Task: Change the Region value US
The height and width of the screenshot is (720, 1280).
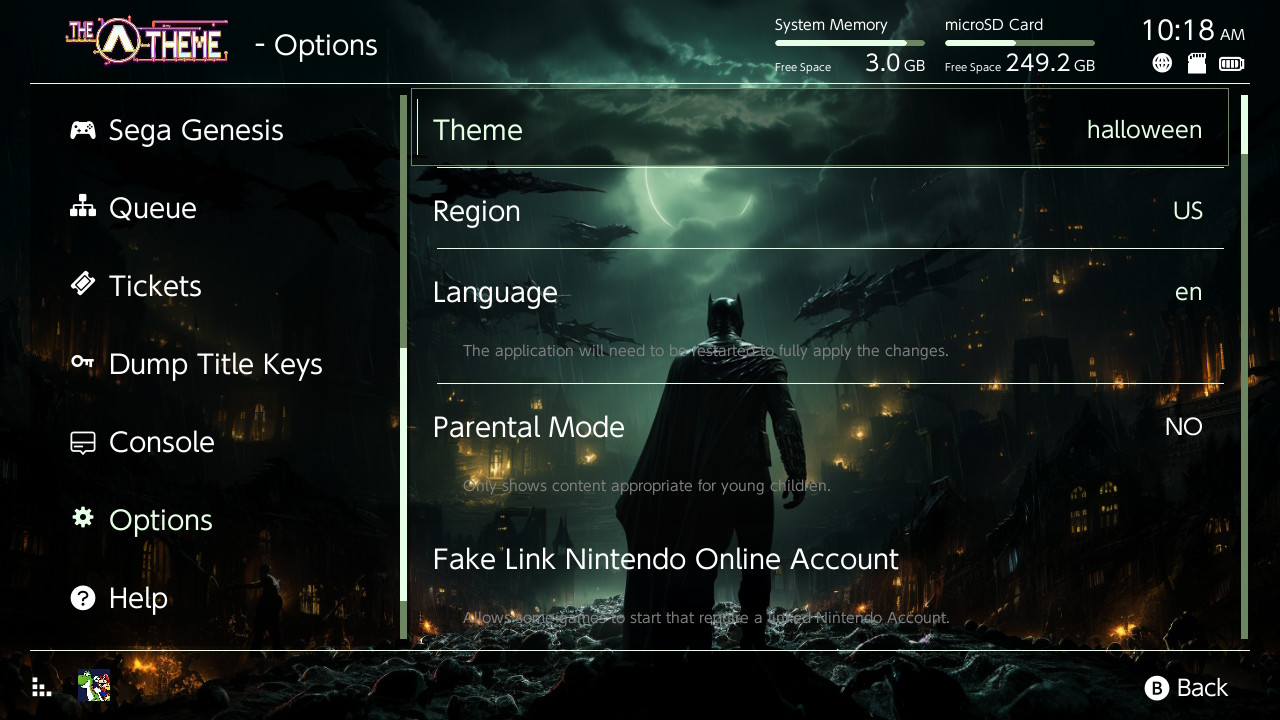Action: coord(1188,211)
